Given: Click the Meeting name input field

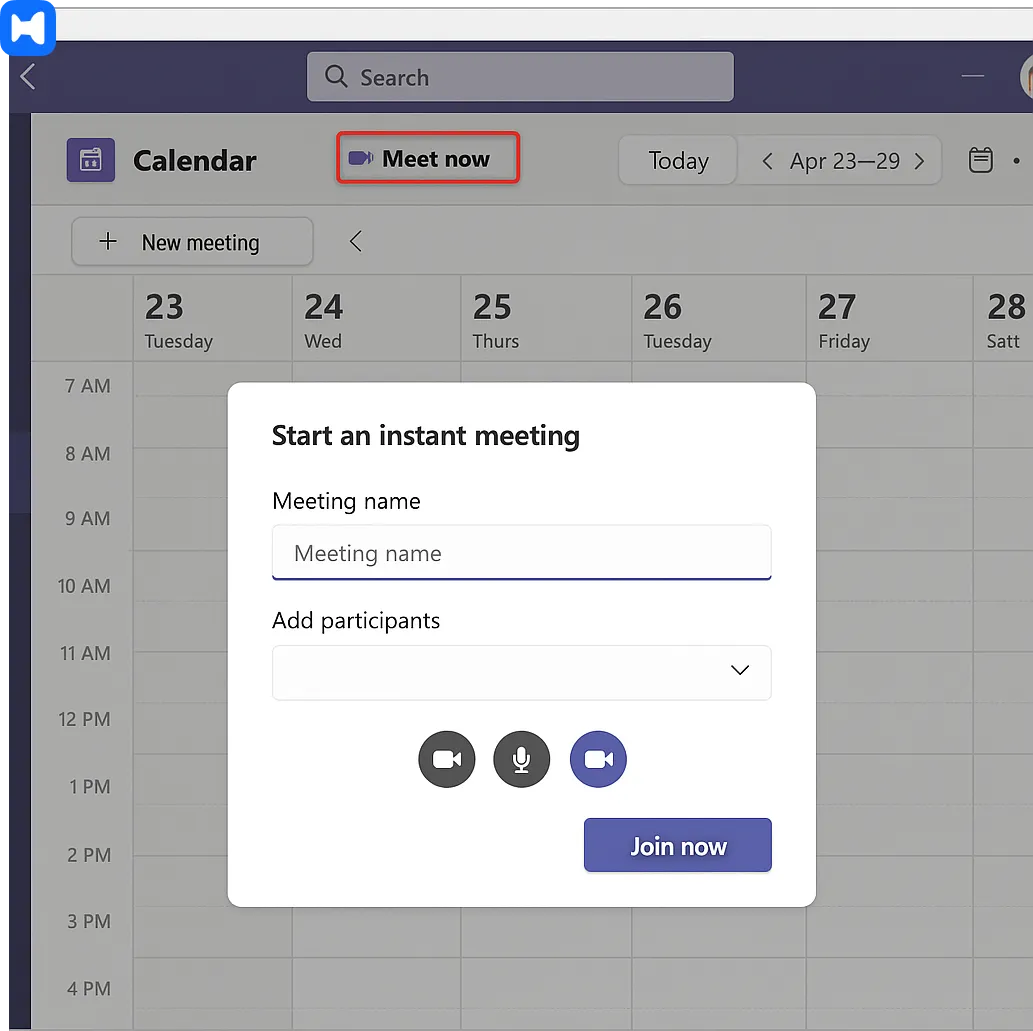Looking at the screenshot, I should (521, 552).
